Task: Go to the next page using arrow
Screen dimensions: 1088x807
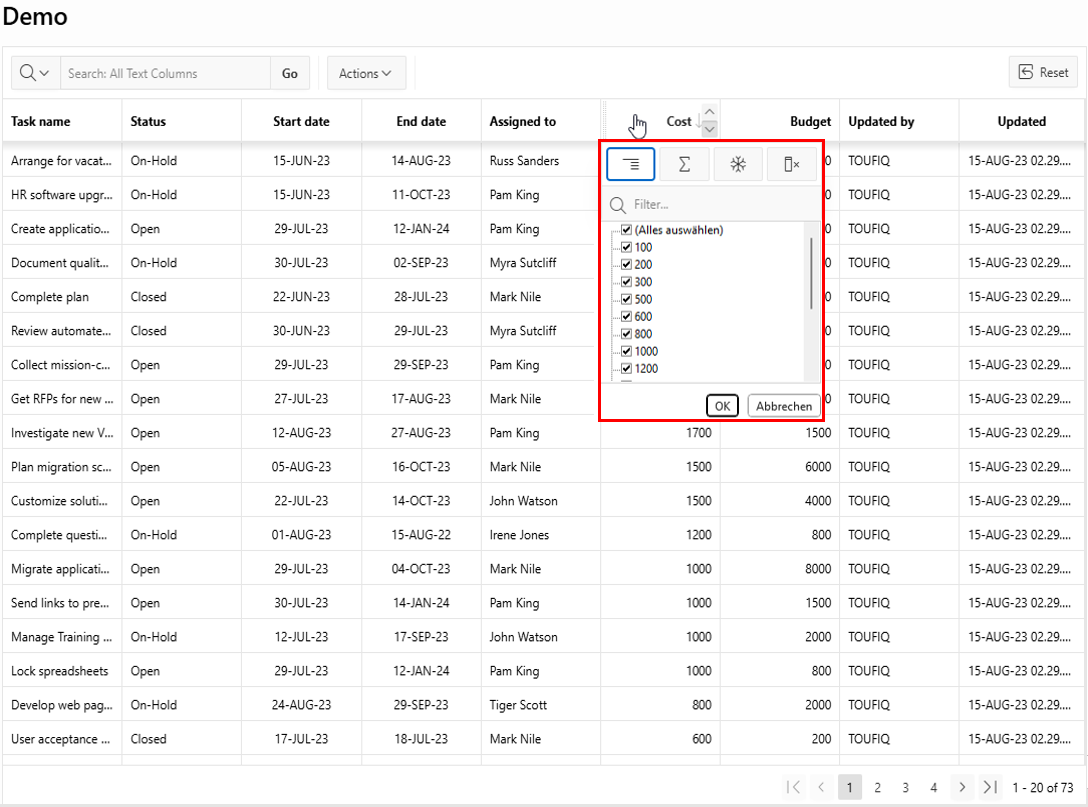Action: [x=961, y=787]
